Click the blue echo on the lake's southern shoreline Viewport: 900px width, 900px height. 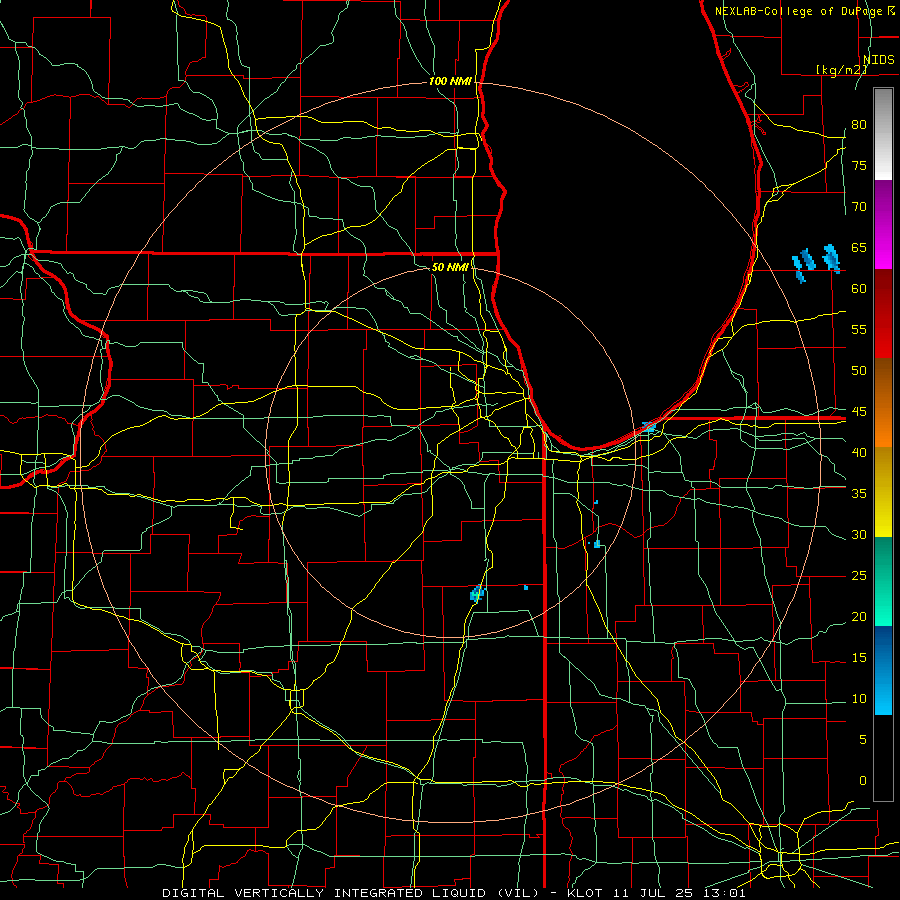(x=648, y=426)
